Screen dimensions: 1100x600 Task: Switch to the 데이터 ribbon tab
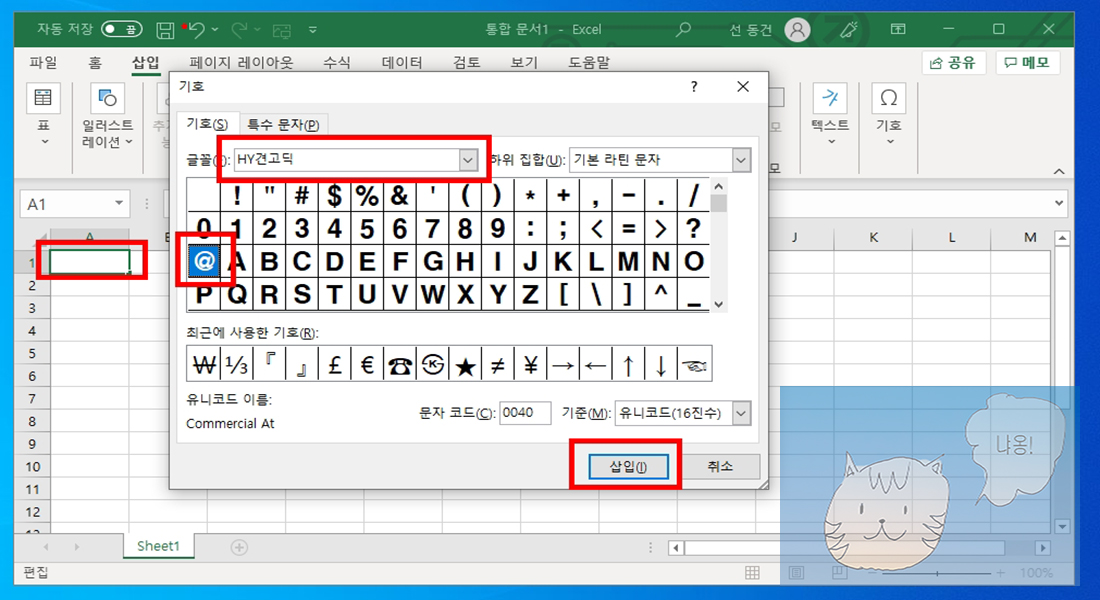click(402, 62)
